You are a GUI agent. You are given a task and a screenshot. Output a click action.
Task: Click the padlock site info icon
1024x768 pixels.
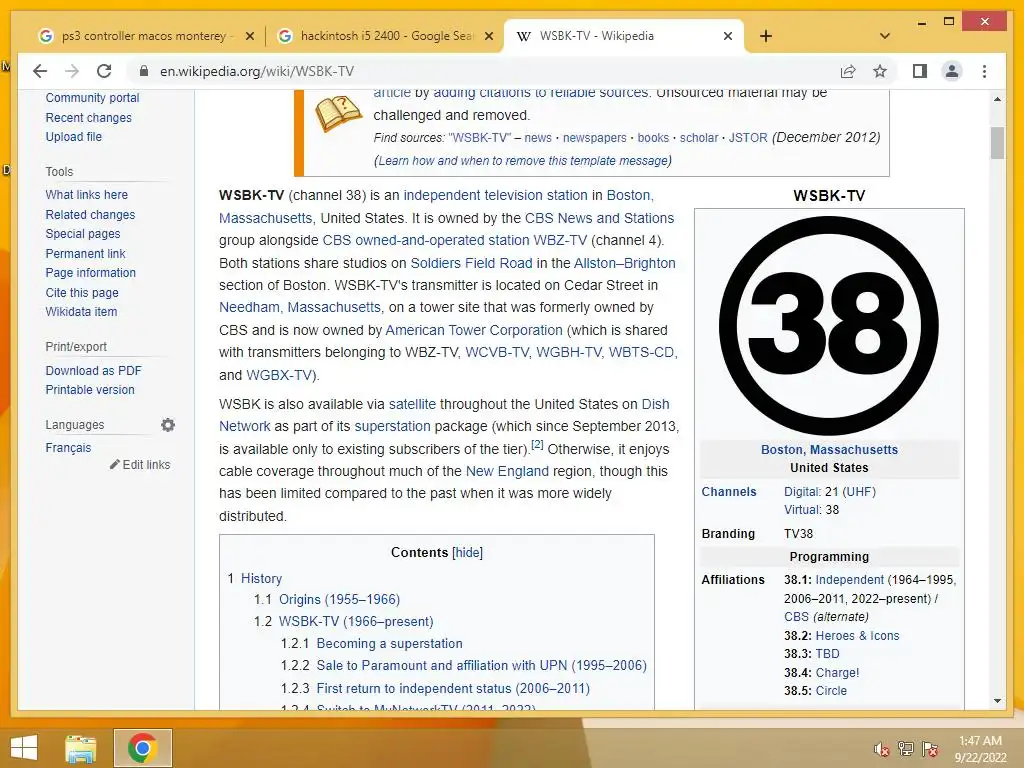(144, 71)
